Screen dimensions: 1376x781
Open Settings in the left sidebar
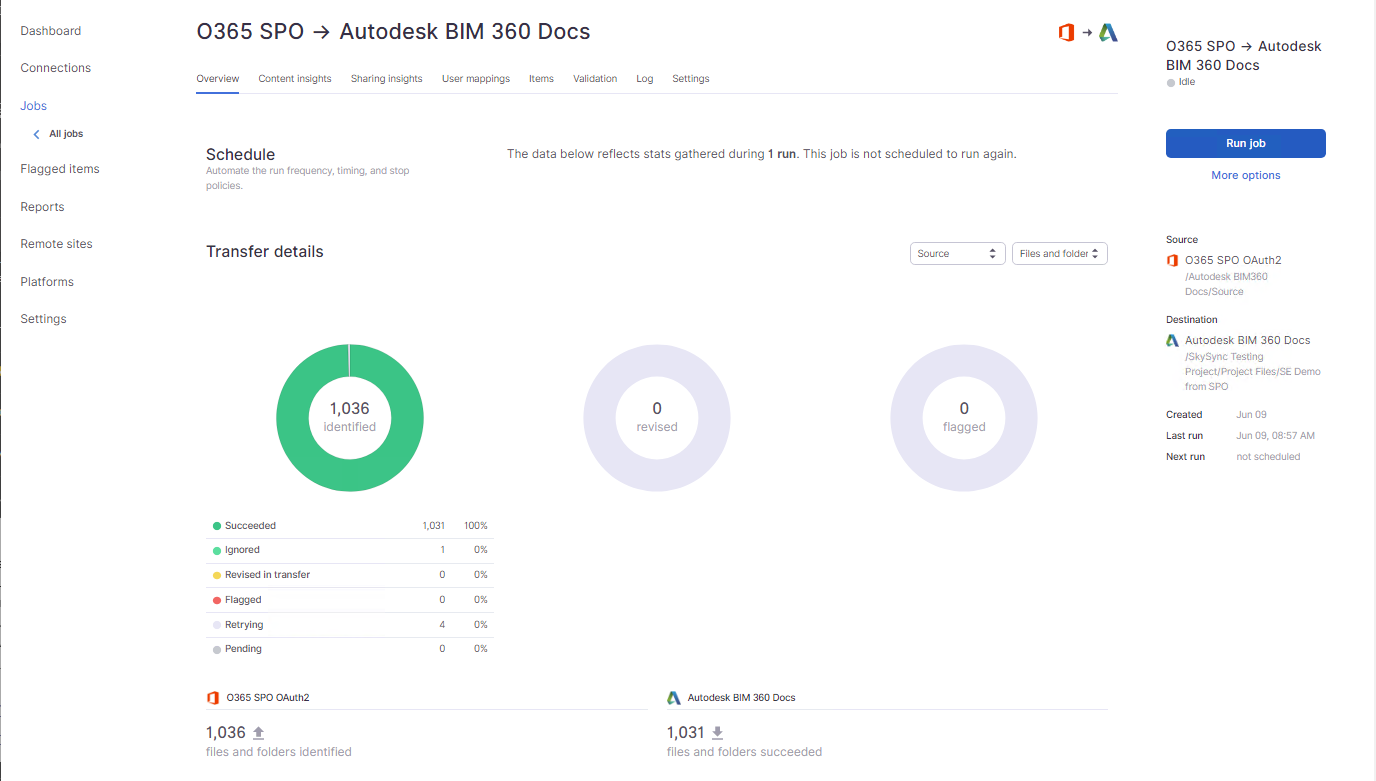pyautogui.click(x=44, y=319)
